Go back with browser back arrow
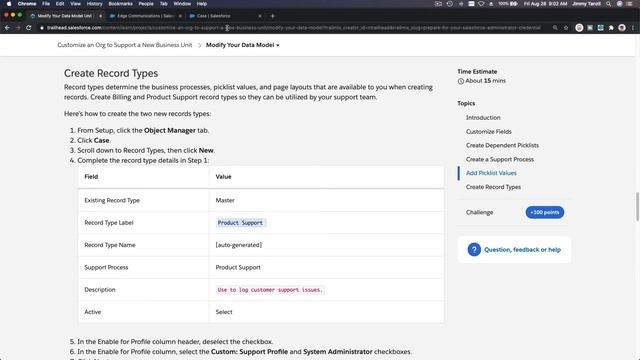The image size is (640, 360). (x=7, y=28)
